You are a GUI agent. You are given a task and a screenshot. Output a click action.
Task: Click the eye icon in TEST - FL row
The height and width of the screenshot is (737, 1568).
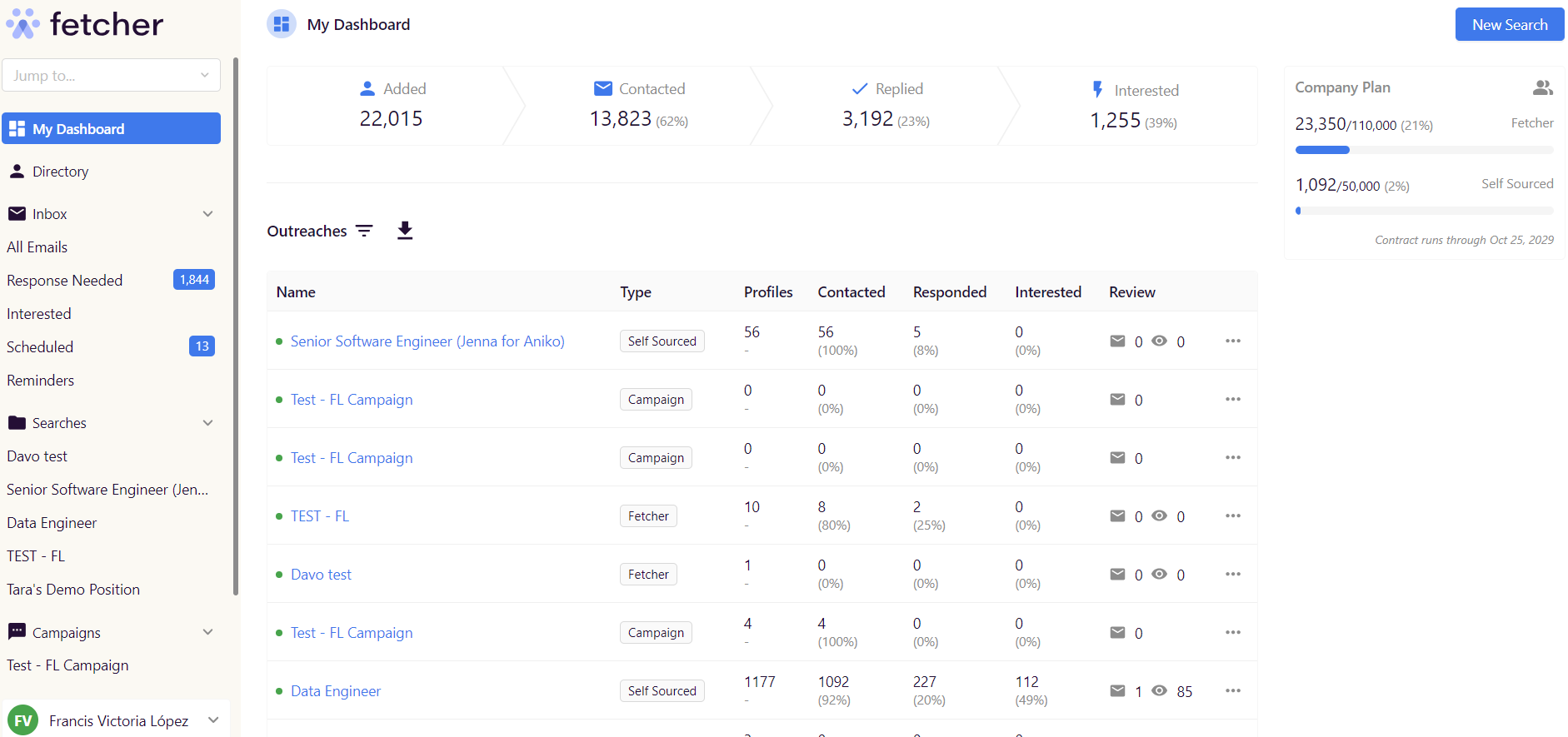1160,515
